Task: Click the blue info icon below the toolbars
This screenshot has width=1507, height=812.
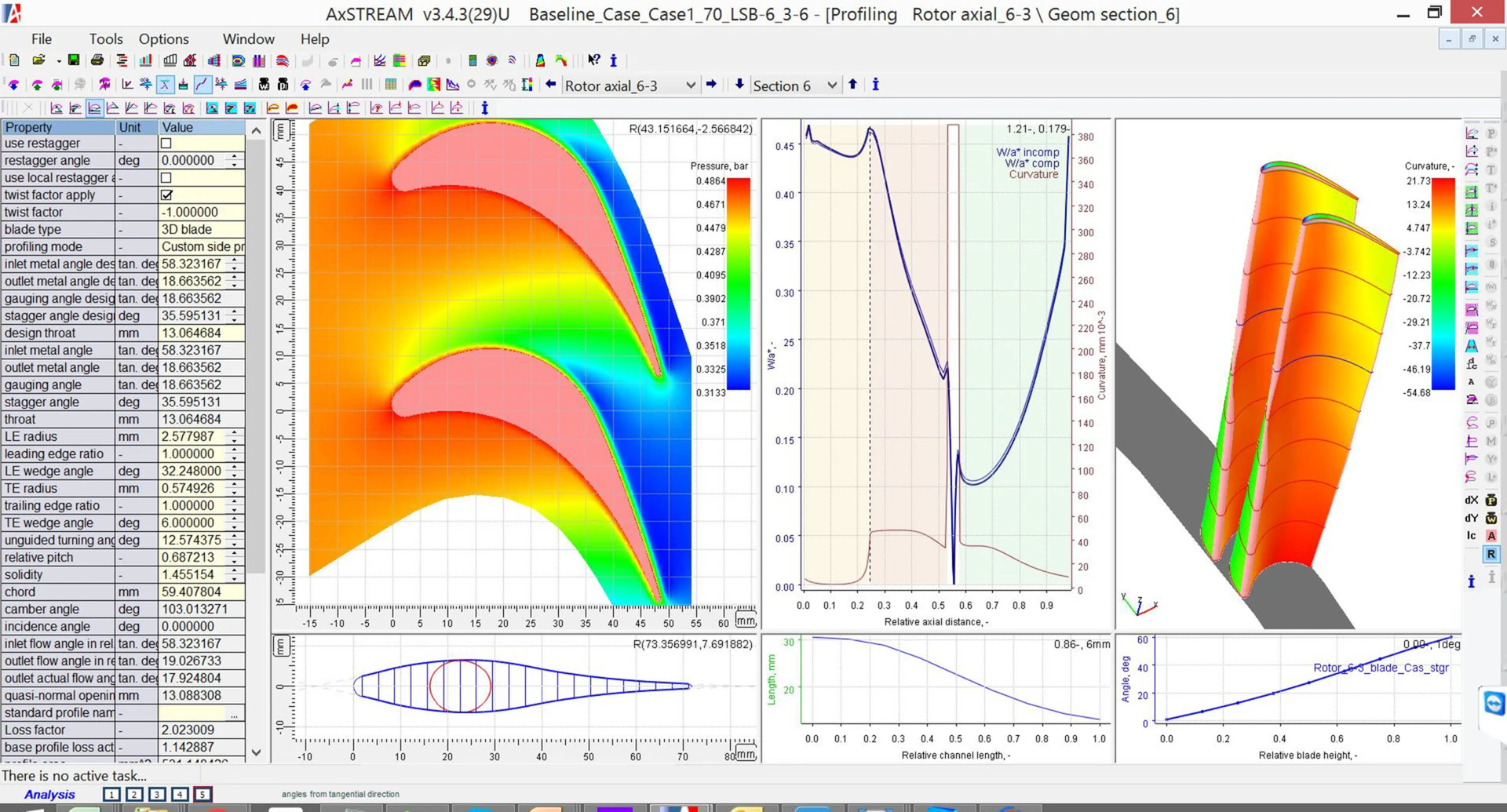Action: point(484,108)
